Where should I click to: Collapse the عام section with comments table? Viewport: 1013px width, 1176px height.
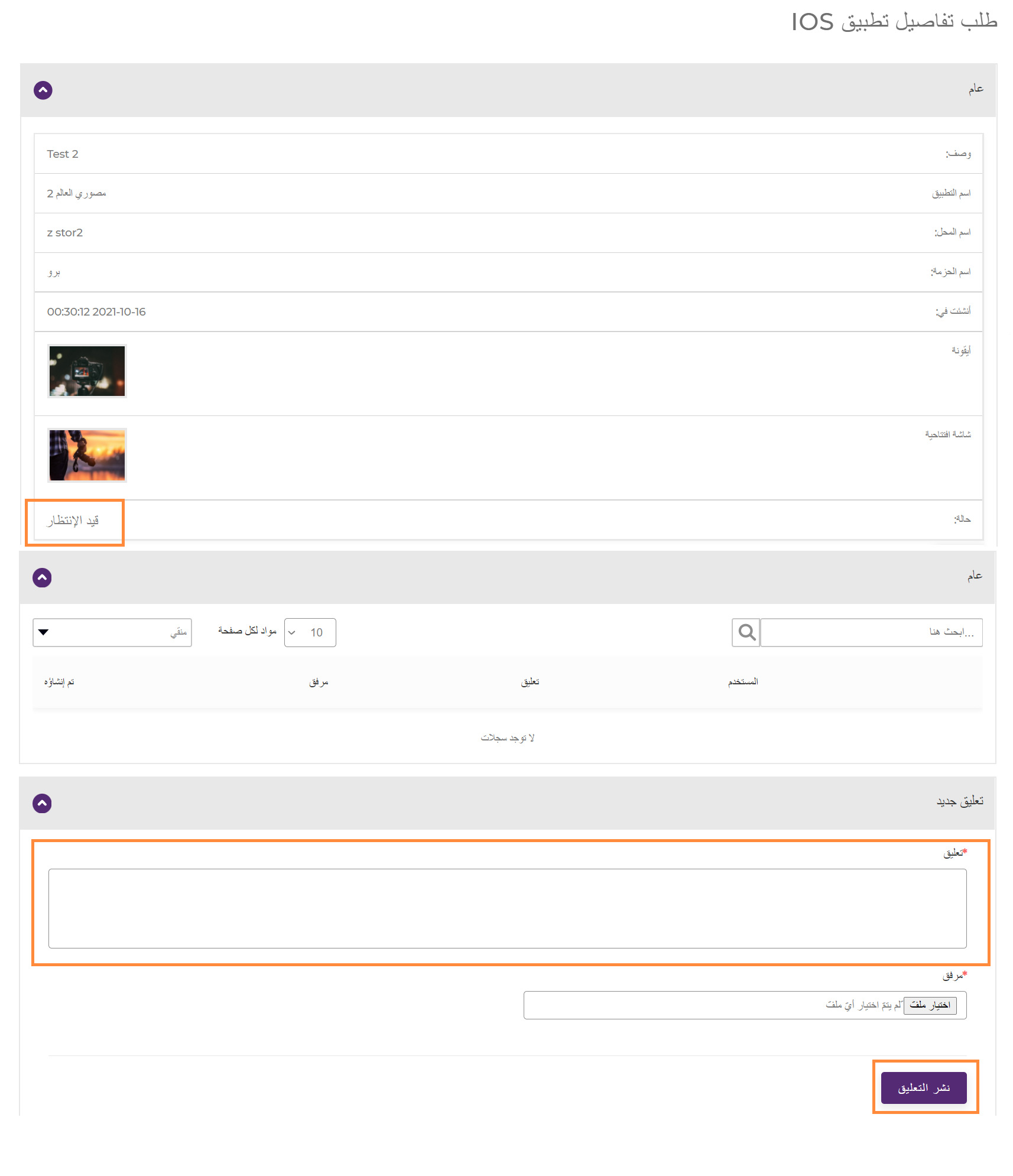pyautogui.click(x=42, y=577)
